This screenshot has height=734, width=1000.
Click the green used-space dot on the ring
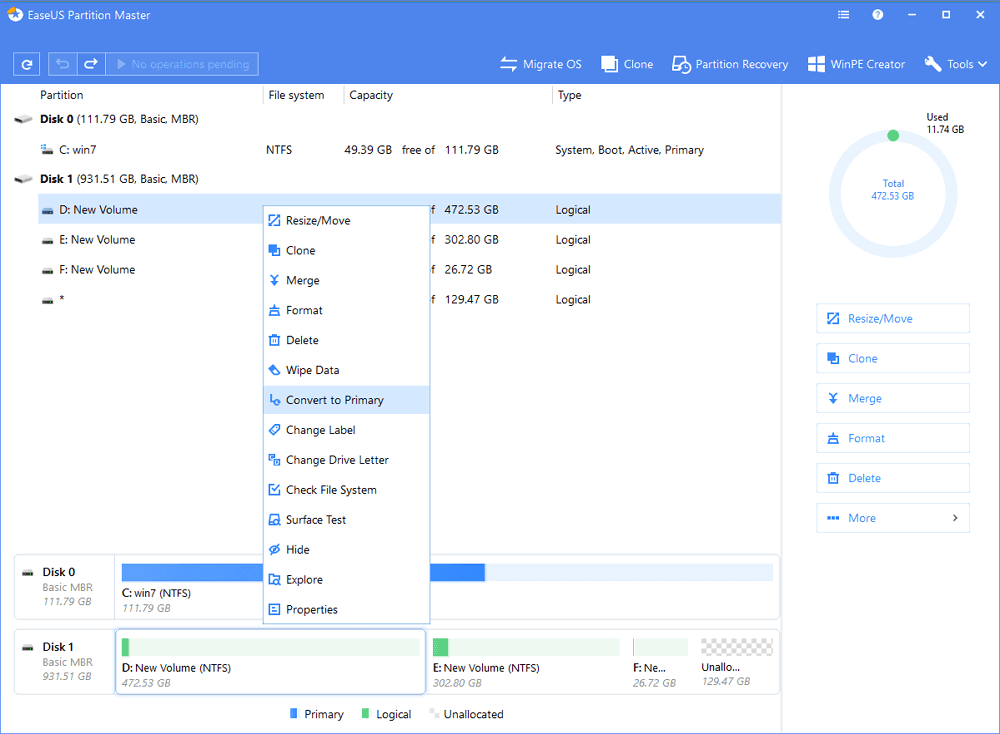click(x=893, y=135)
